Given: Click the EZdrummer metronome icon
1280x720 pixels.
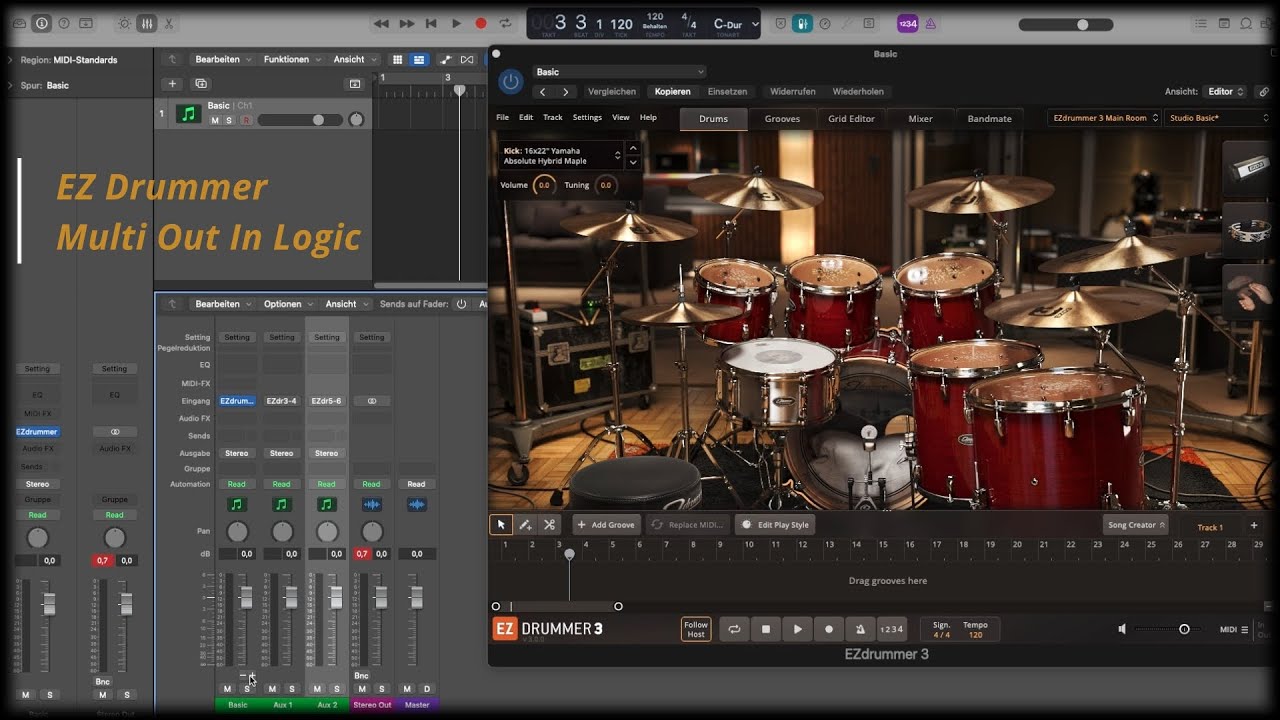Looking at the screenshot, I should click(859, 629).
